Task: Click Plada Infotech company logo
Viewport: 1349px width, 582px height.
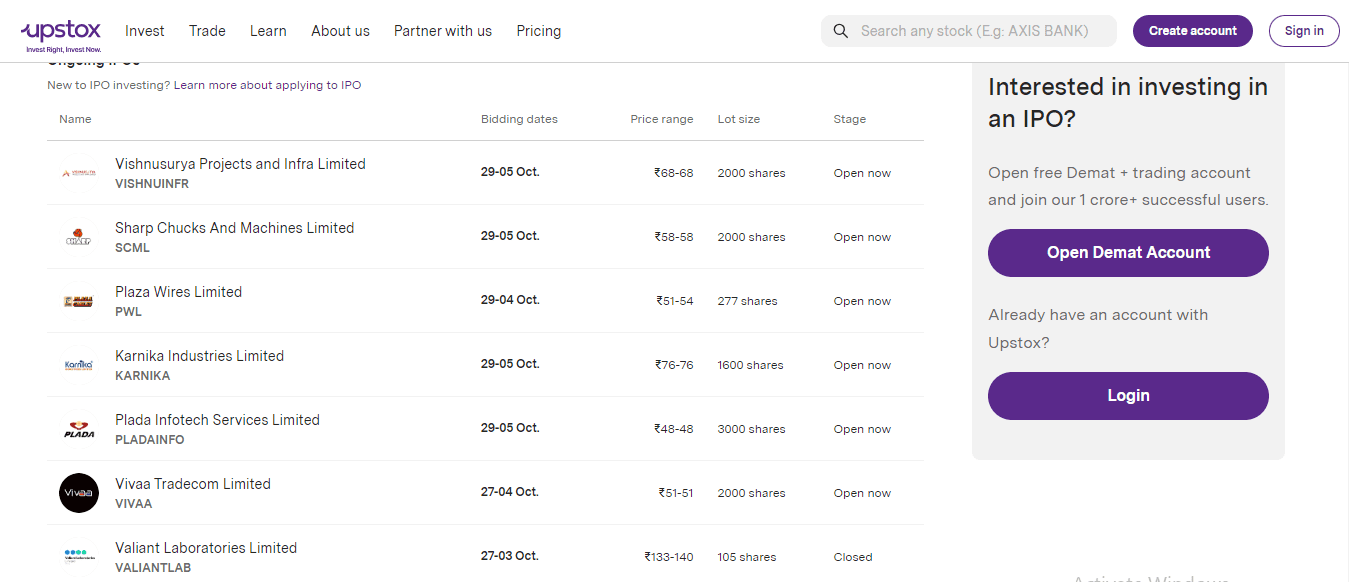Action: pyautogui.click(x=78, y=429)
